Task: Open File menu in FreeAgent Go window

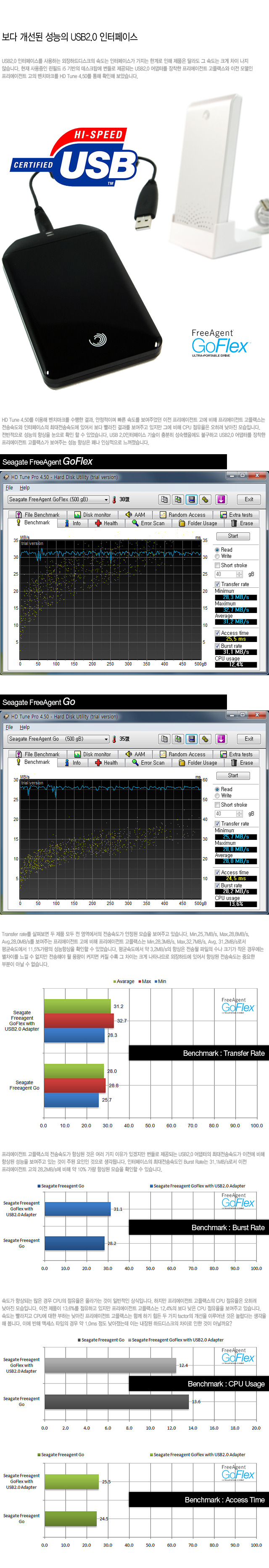Action: coord(9,727)
